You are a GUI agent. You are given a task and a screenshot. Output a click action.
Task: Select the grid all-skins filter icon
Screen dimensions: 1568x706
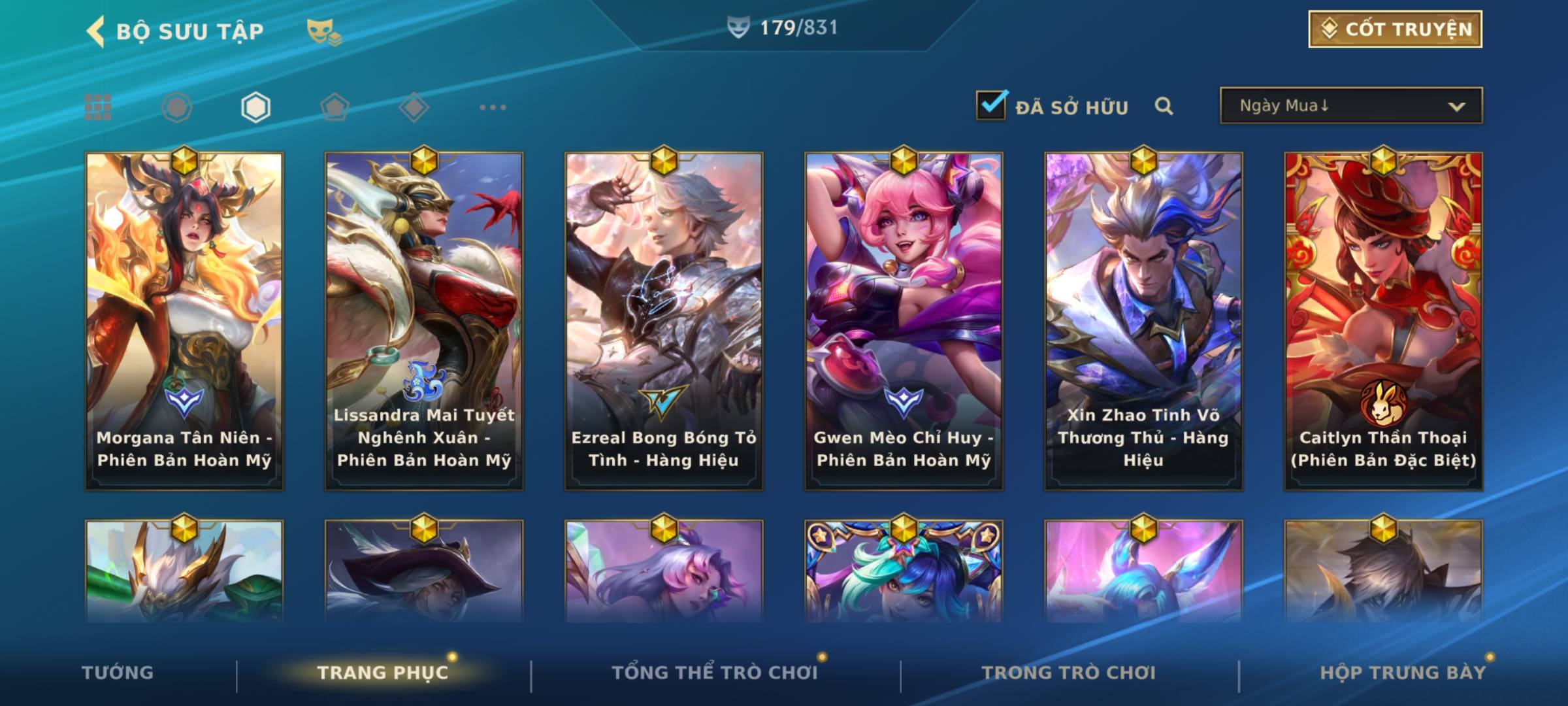click(x=98, y=107)
